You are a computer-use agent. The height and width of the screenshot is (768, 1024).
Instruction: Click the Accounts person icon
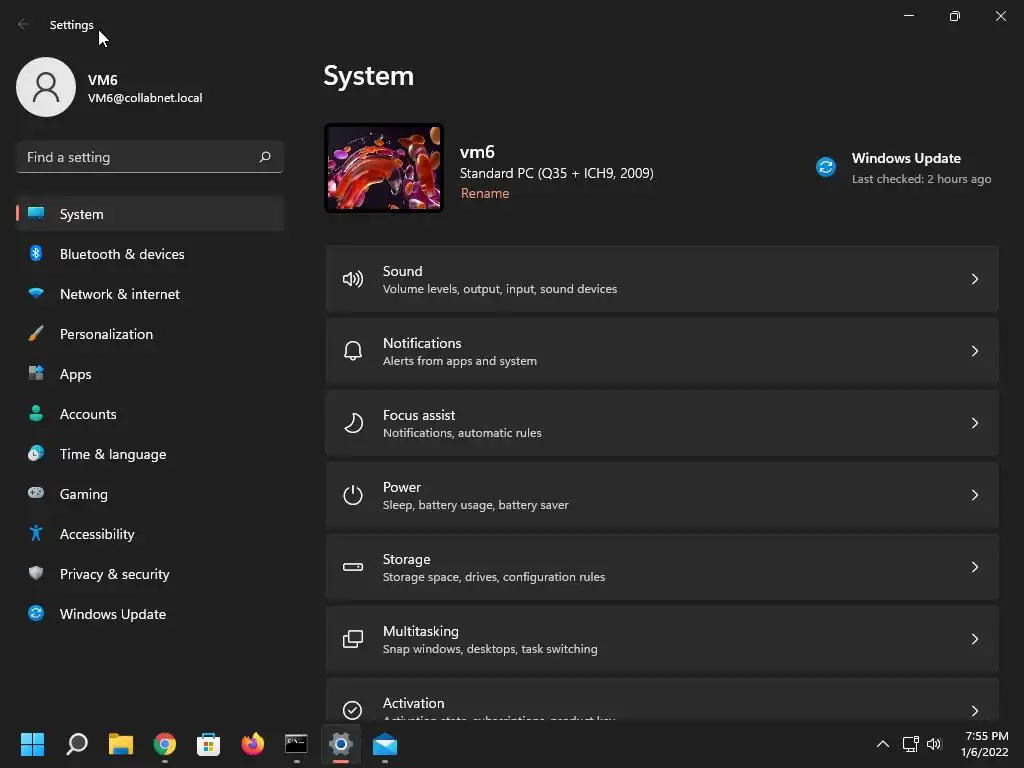click(36, 413)
